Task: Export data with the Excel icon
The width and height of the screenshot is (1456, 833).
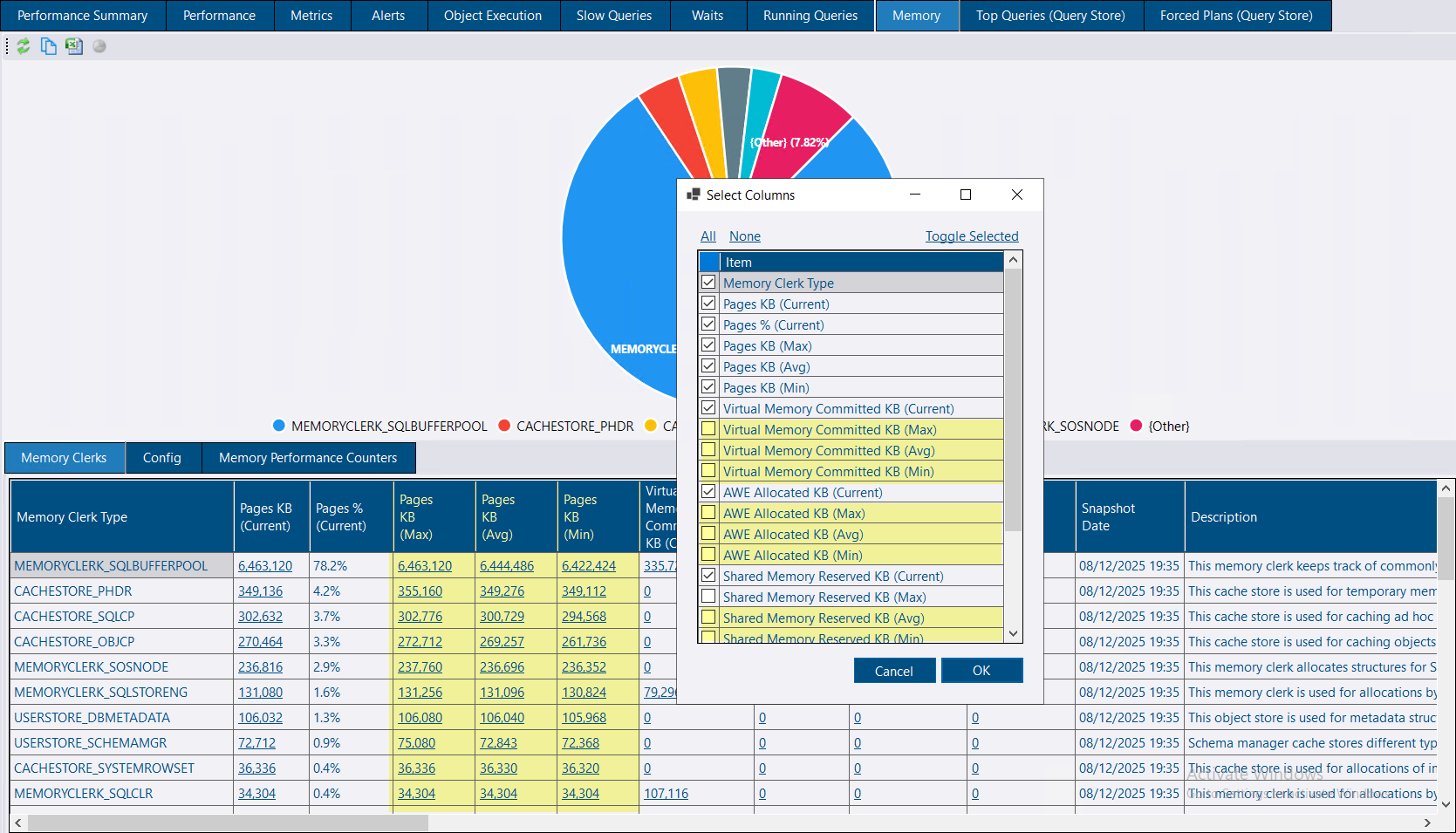Action: click(x=74, y=46)
